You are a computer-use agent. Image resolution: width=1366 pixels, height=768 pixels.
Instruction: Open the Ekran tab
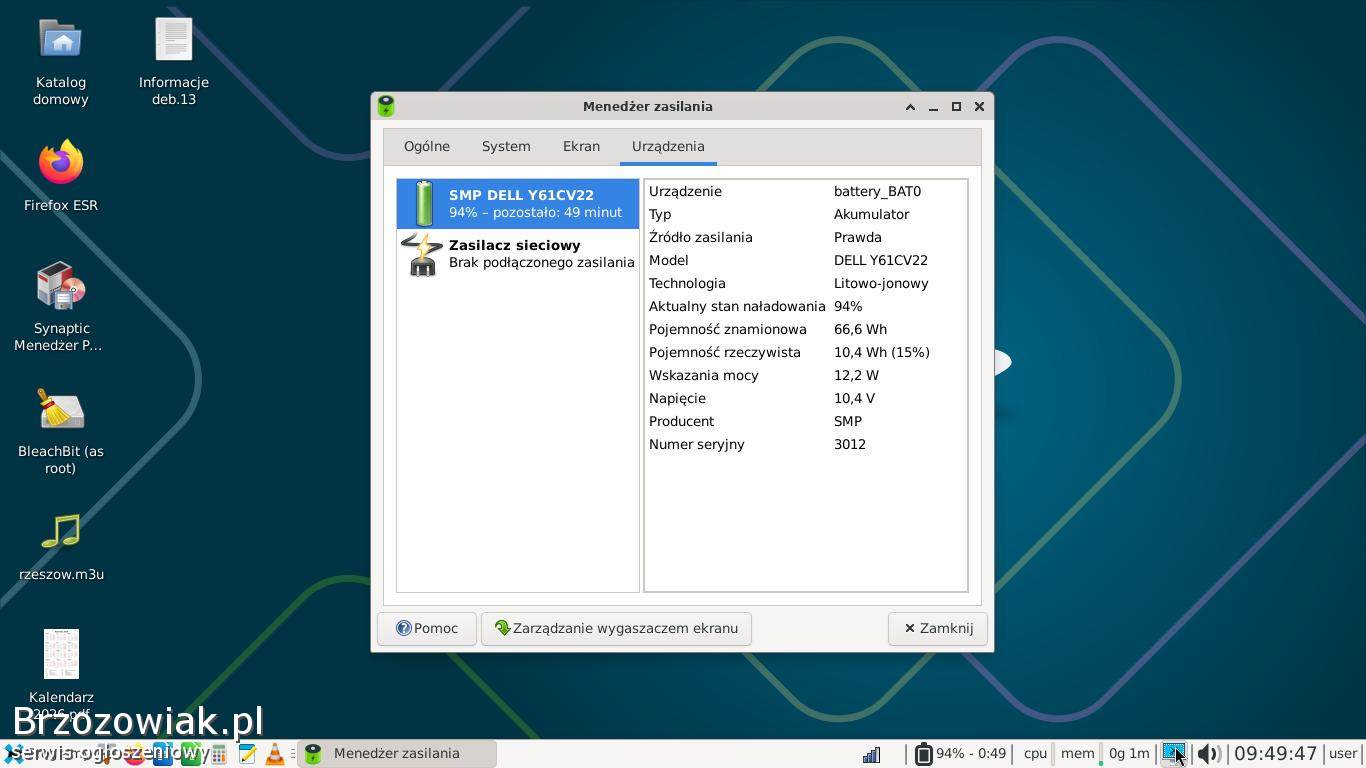[581, 146]
